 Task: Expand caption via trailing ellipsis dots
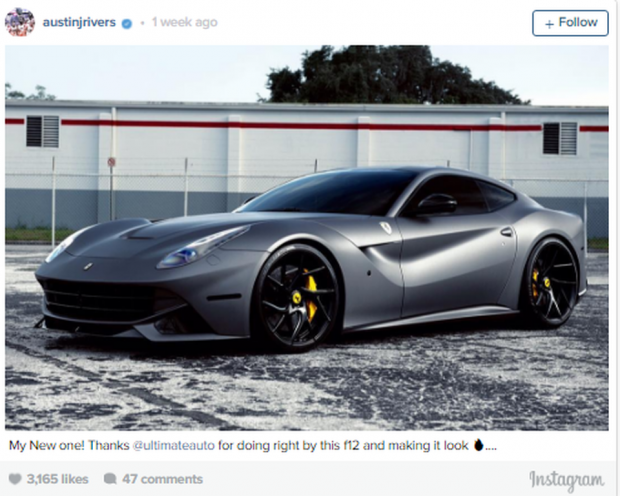point(491,448)
